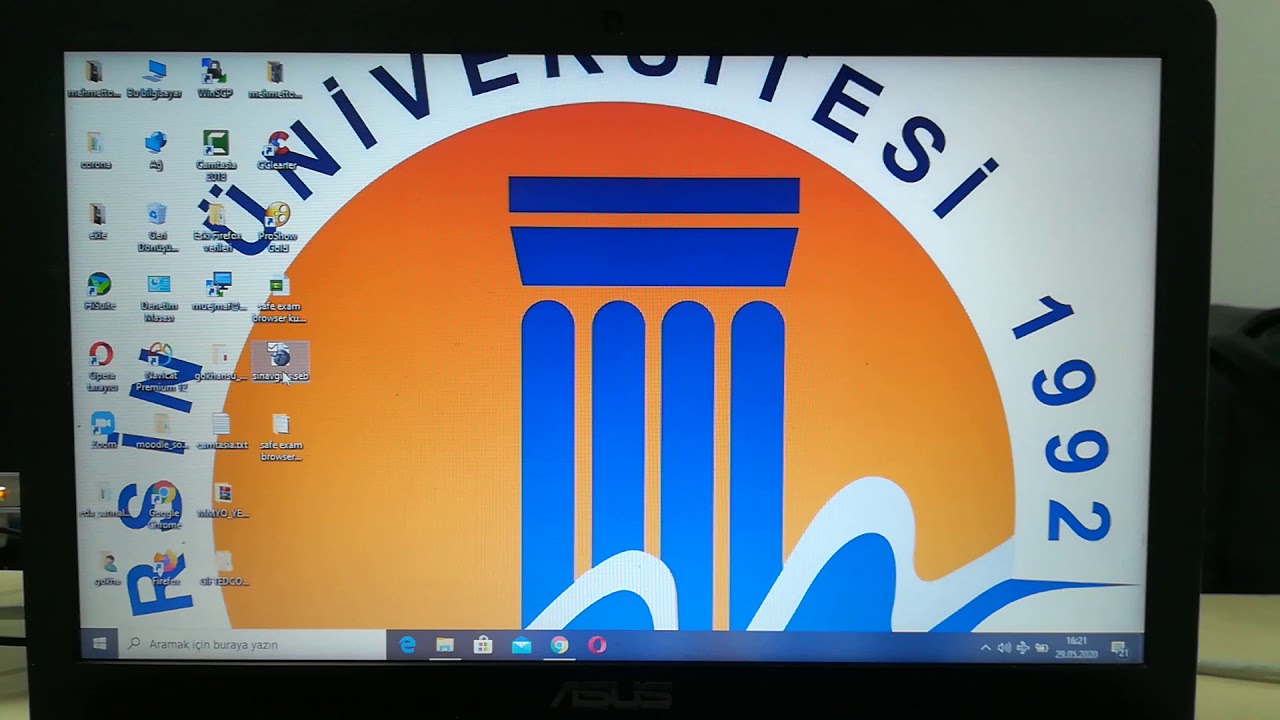1280x720 pixels.
Task: Select the camtasia.txt file
Action: (x=221, y=431)
